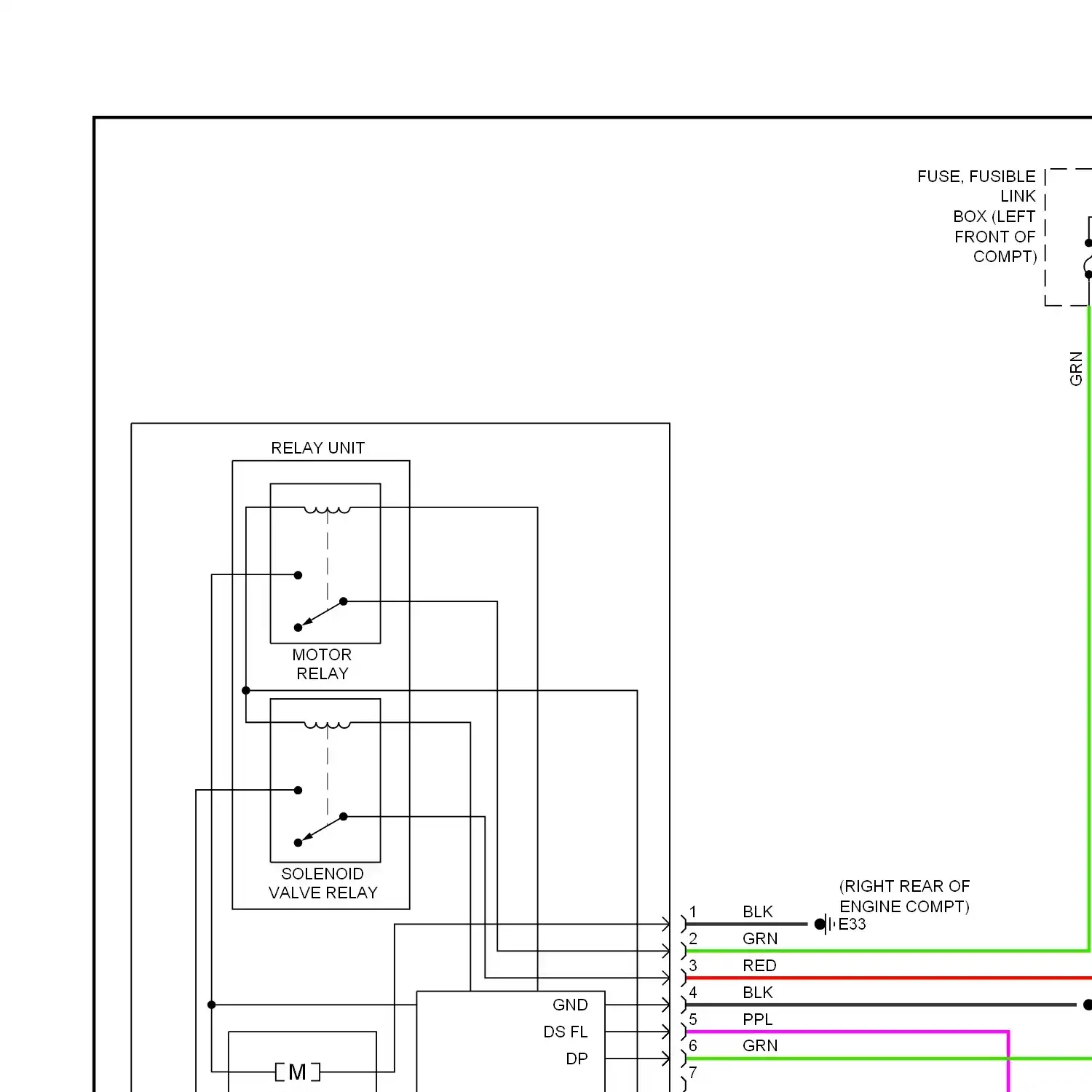
Task: Click connector pin number 7
Action: point(693,1072)
